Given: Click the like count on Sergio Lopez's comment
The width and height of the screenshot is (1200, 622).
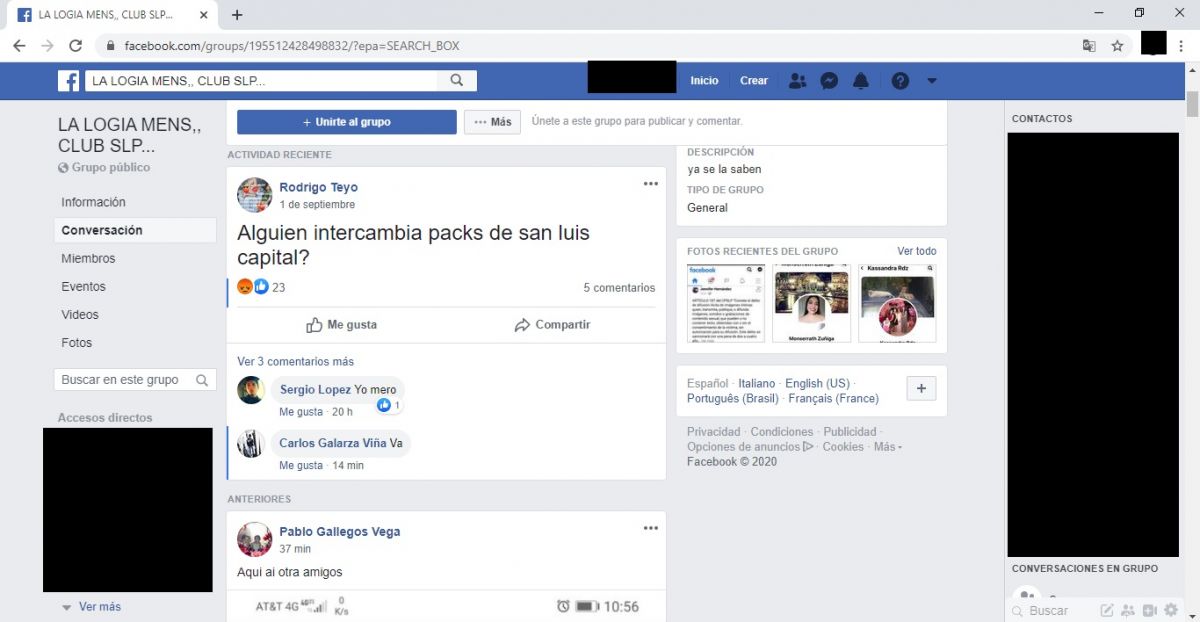Looking at the screenshot, I should (389, 405).
